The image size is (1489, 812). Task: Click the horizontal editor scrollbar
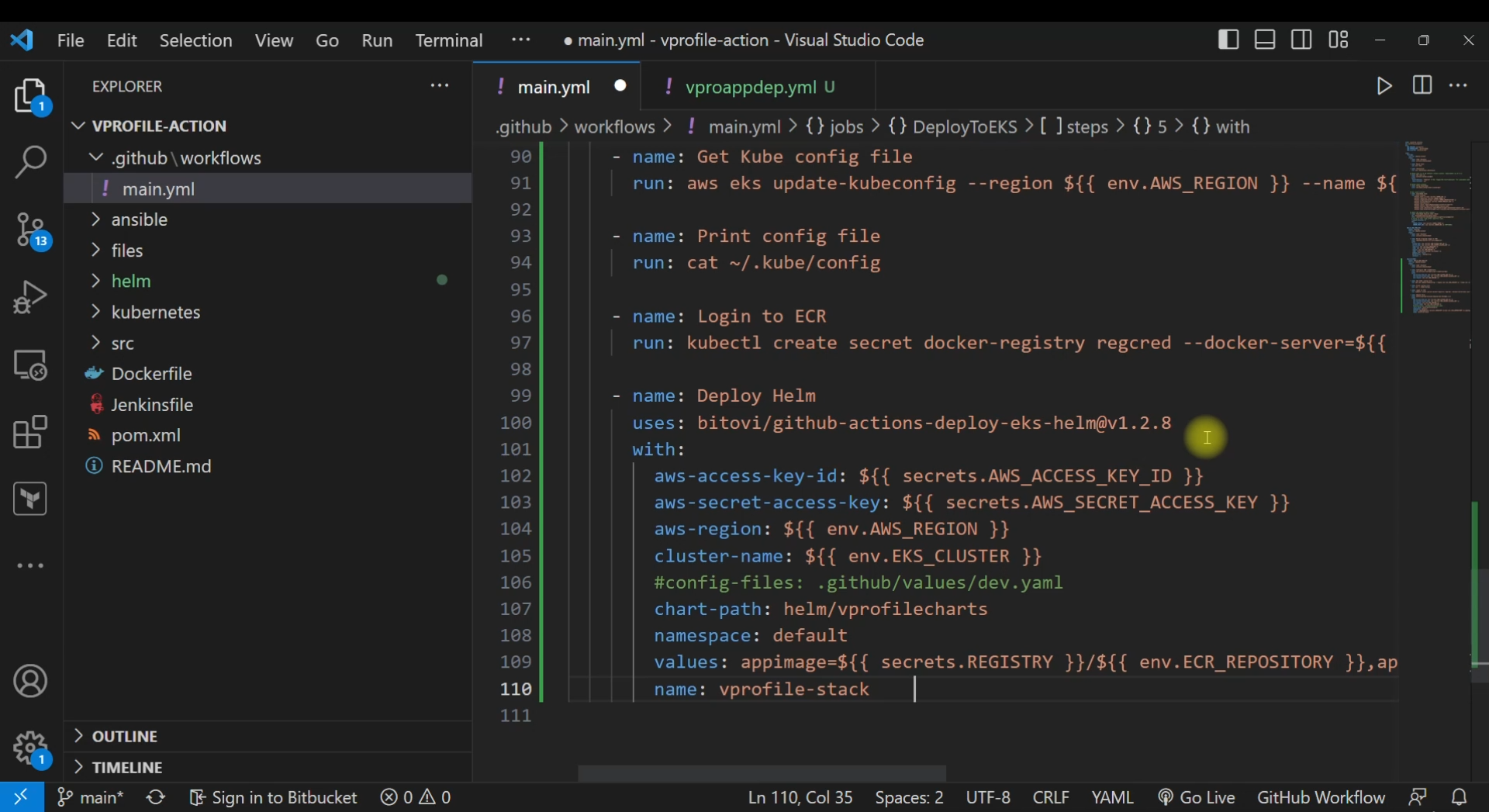coord(762,773)
